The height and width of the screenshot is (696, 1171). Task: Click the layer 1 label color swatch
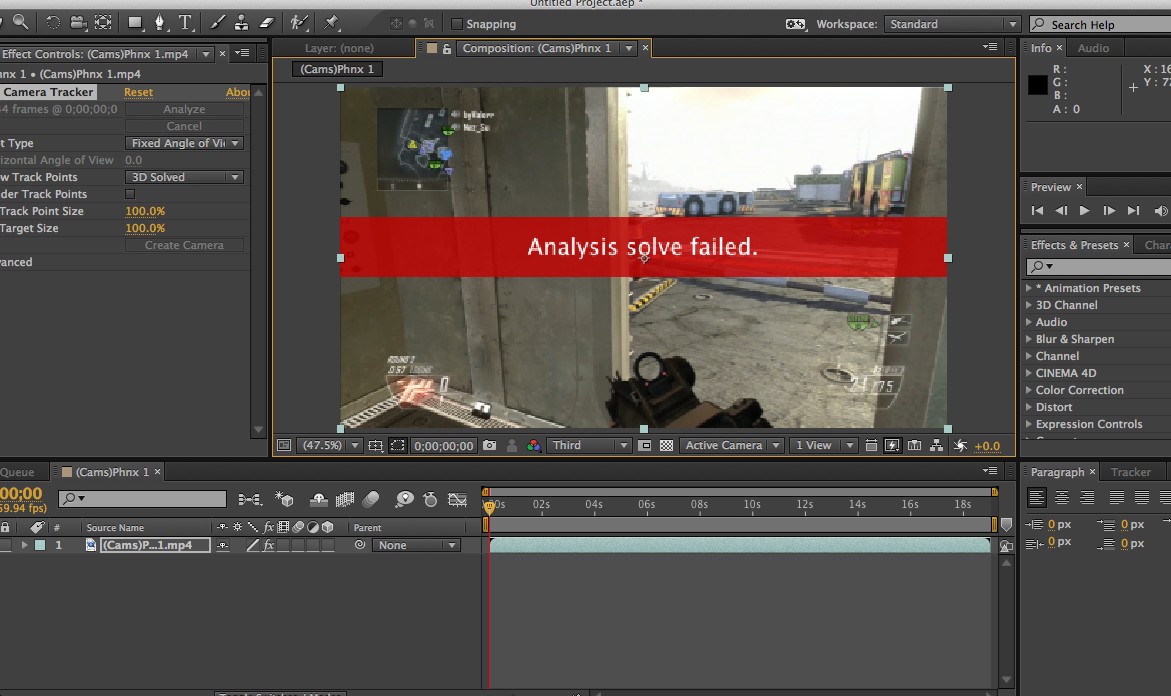(40, 545)
